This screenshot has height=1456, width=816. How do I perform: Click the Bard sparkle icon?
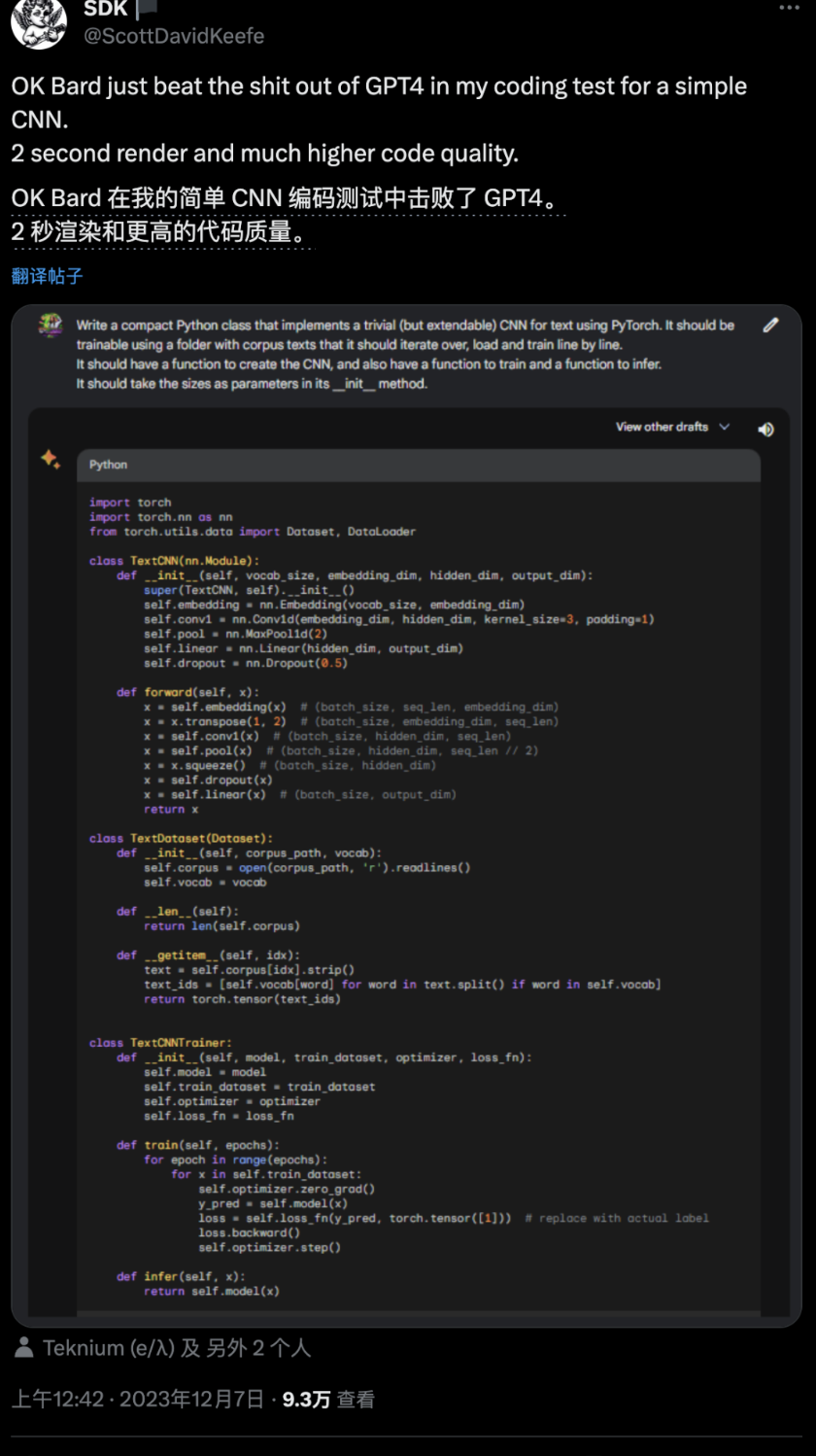tap(51, 459)
